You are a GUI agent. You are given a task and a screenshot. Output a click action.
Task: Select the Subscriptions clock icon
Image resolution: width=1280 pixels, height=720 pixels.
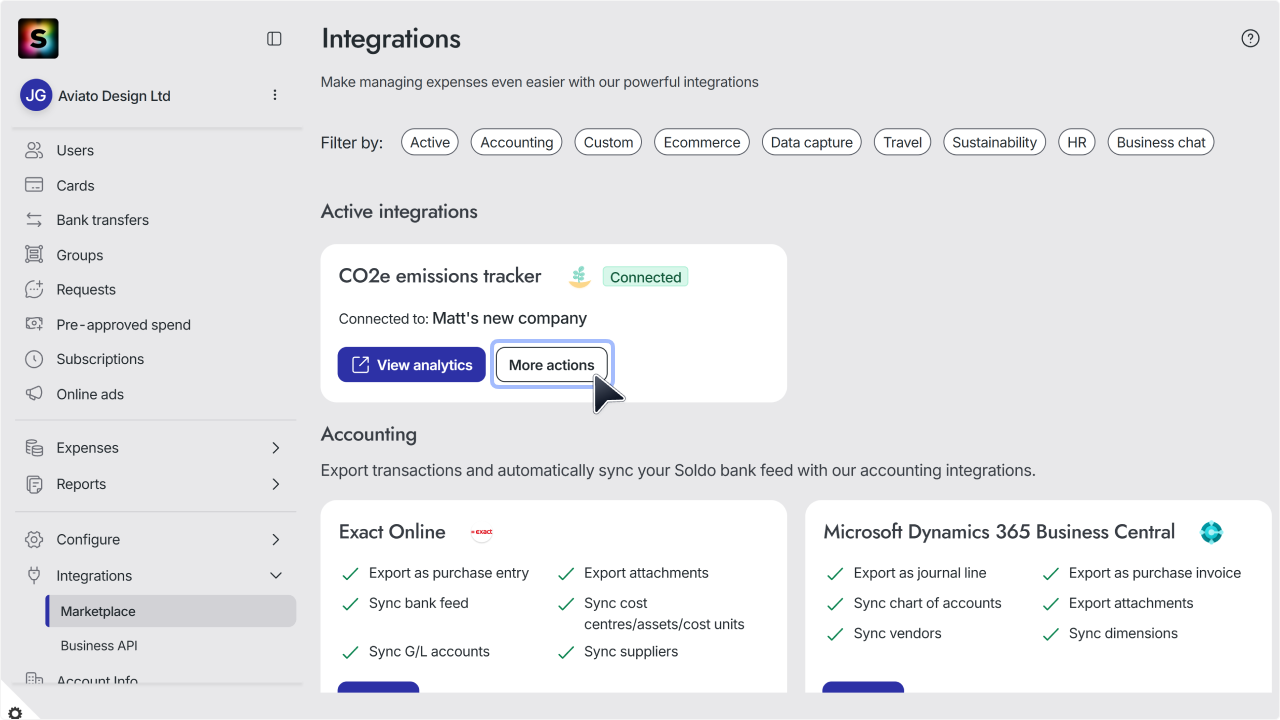pyautogui.click(x=34, y=359)
